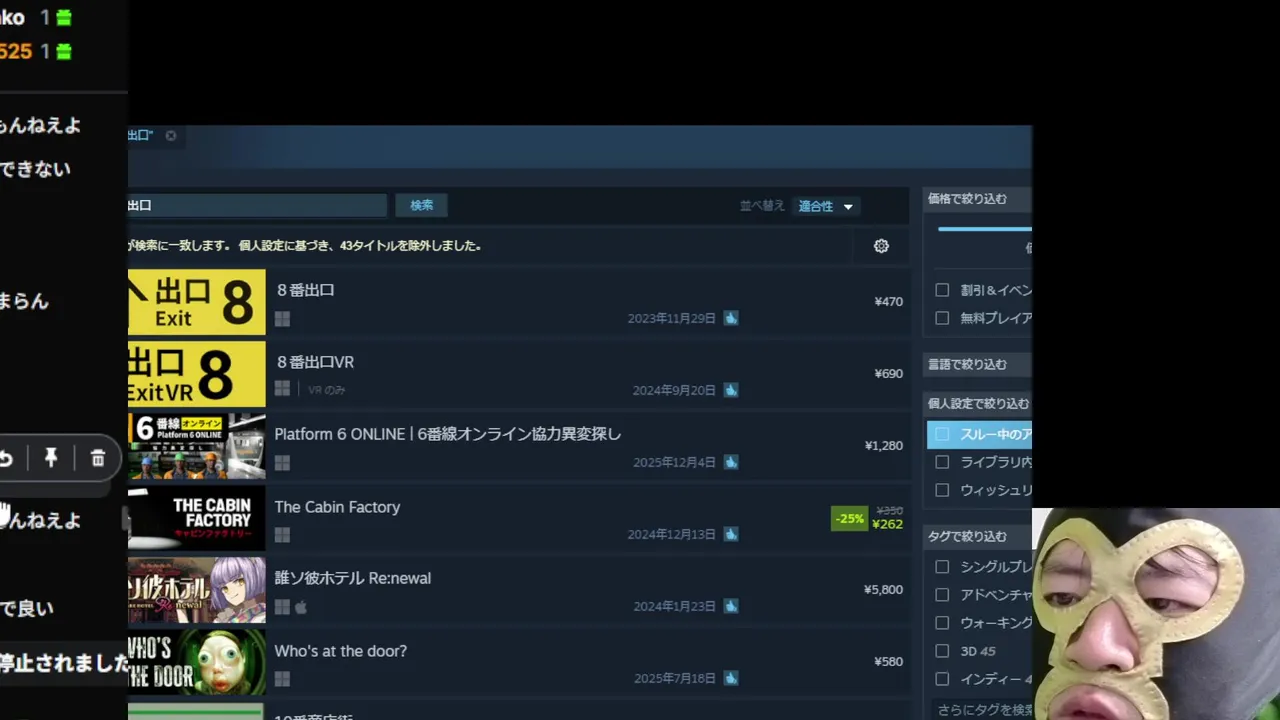
Task: Click the ¥5,800 price
Action: coord(884,589)
